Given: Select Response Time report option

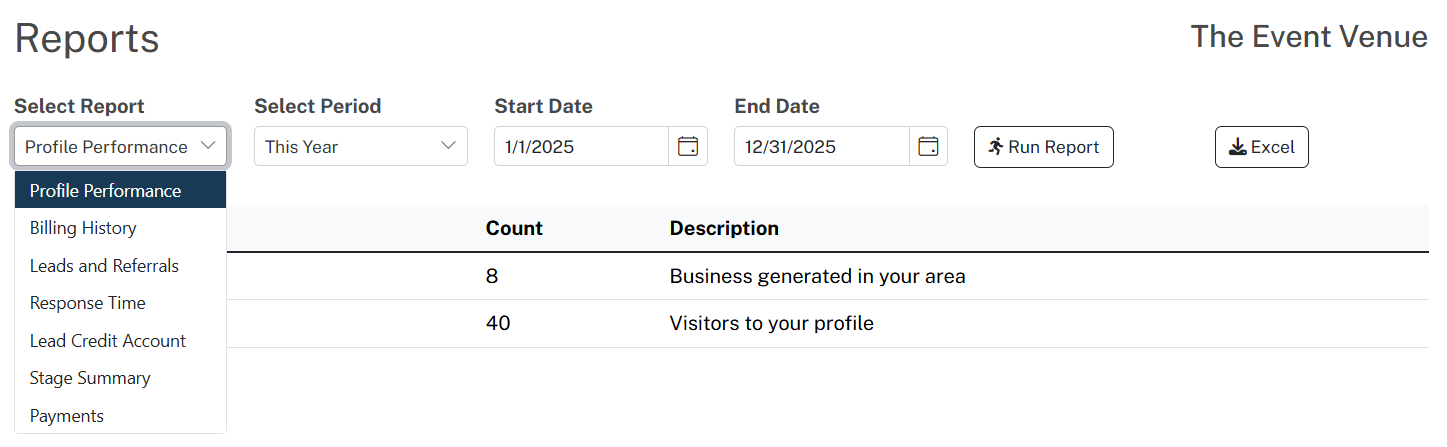Looking at the screenshot, I should tap(121, 303).
